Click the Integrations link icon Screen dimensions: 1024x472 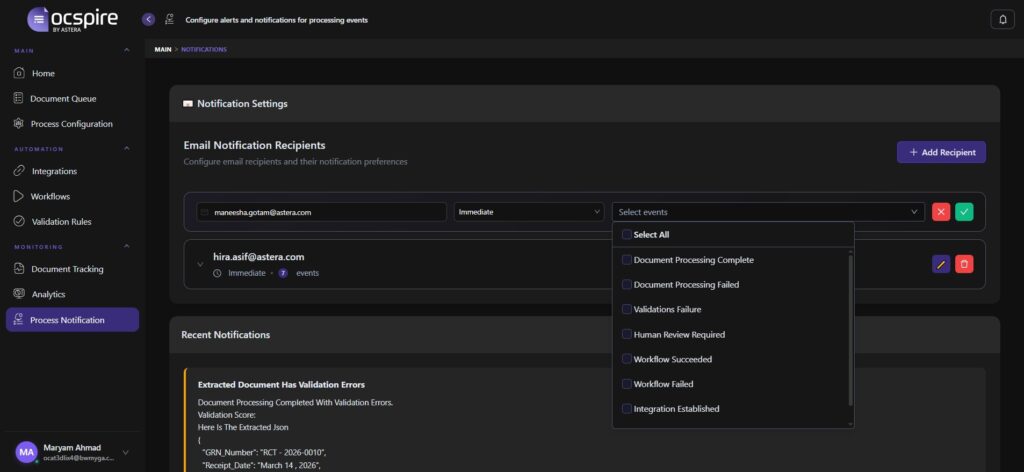(19, 171)
